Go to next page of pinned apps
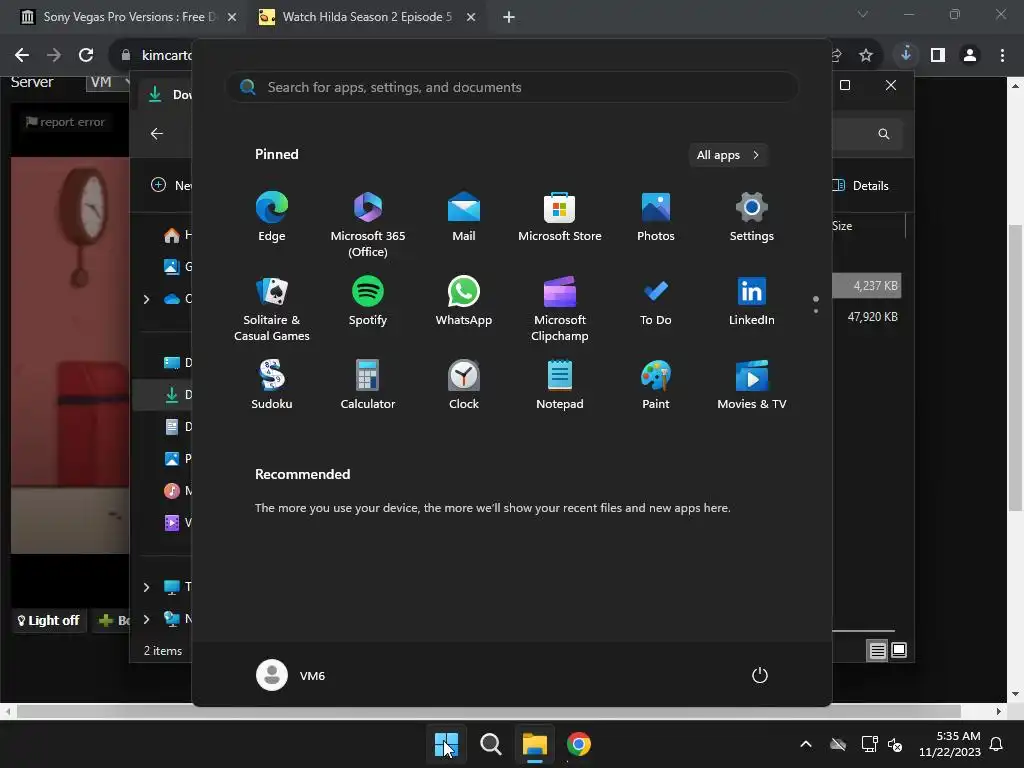Image resolution: width=1024 pixels, height=768 pixels. point(816,311)
